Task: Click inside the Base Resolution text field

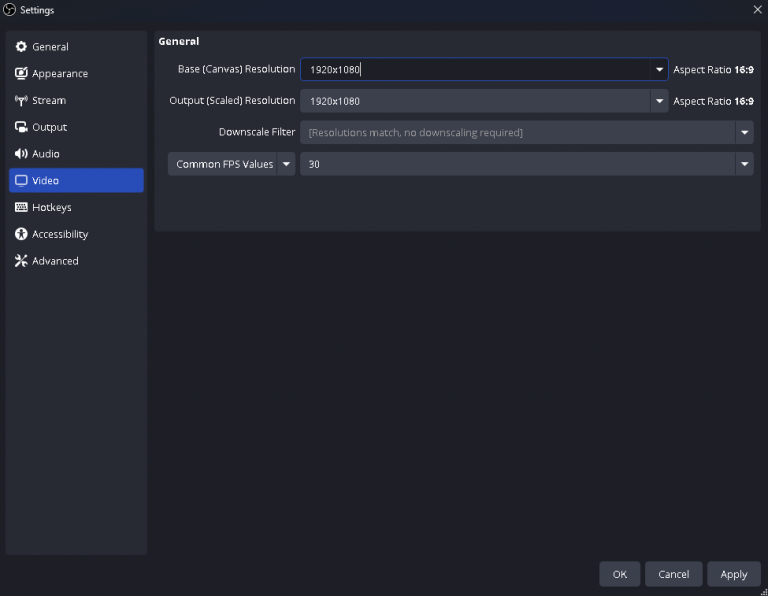Action: (x=475, y=70)
